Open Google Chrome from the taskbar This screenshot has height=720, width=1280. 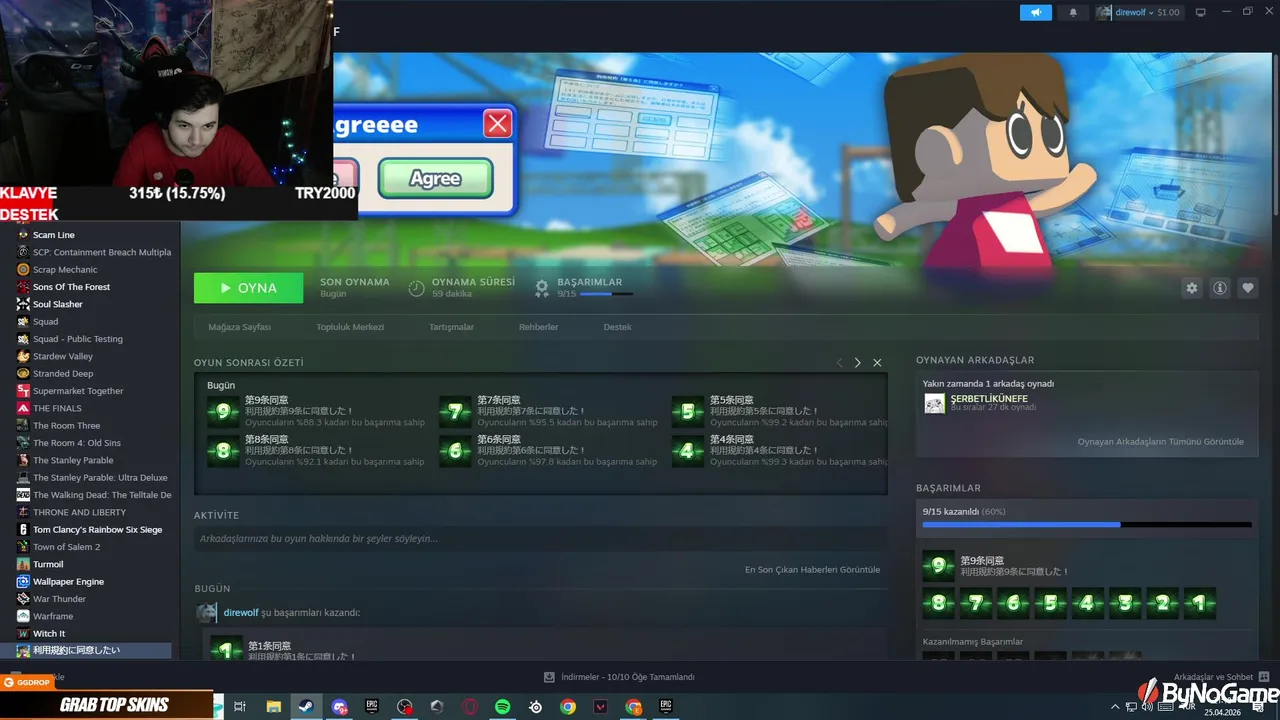point(568,707)
